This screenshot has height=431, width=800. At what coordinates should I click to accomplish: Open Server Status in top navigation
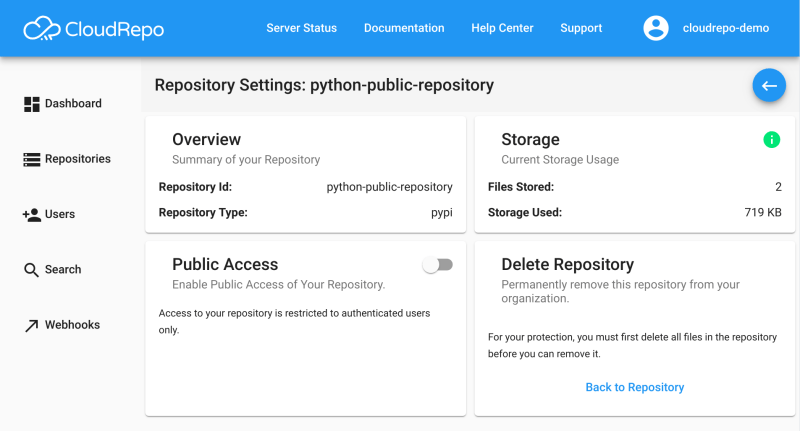pos(302,28)
